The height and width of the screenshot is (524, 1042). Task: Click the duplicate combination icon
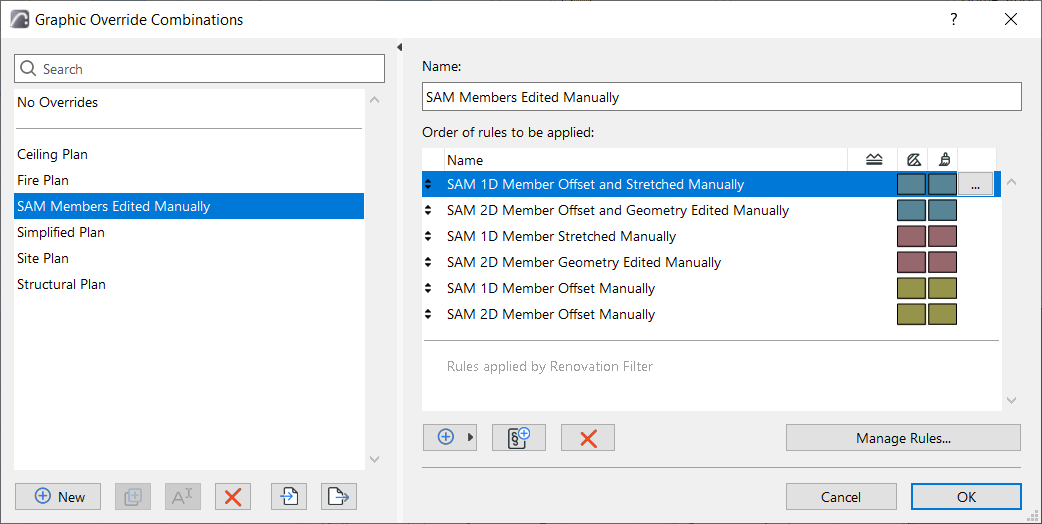(x=133, y=496)
